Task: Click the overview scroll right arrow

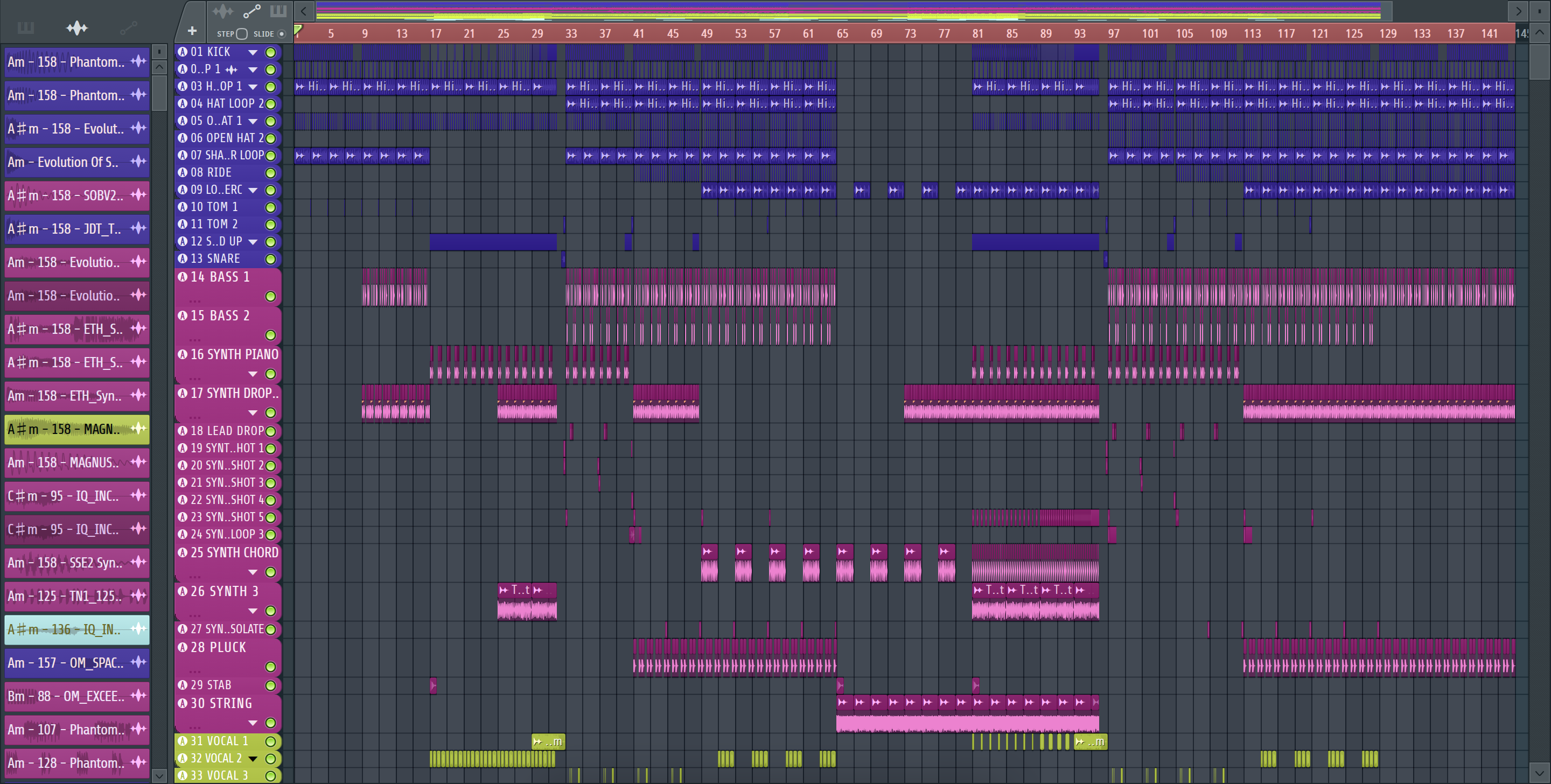Action: coord(1518,11)
